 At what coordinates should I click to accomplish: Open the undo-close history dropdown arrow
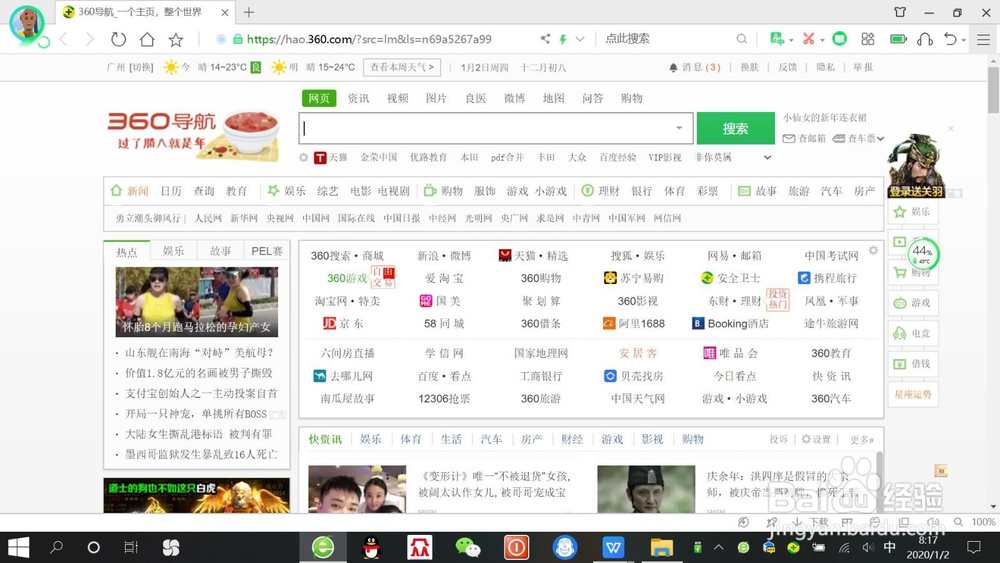pyautogui.click(x=963, y=40)
